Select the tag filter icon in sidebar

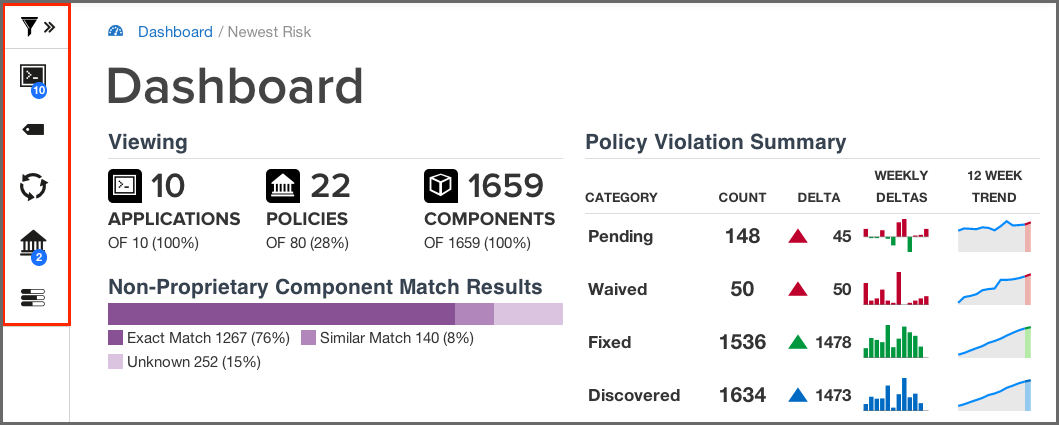(x=34, y=130)
